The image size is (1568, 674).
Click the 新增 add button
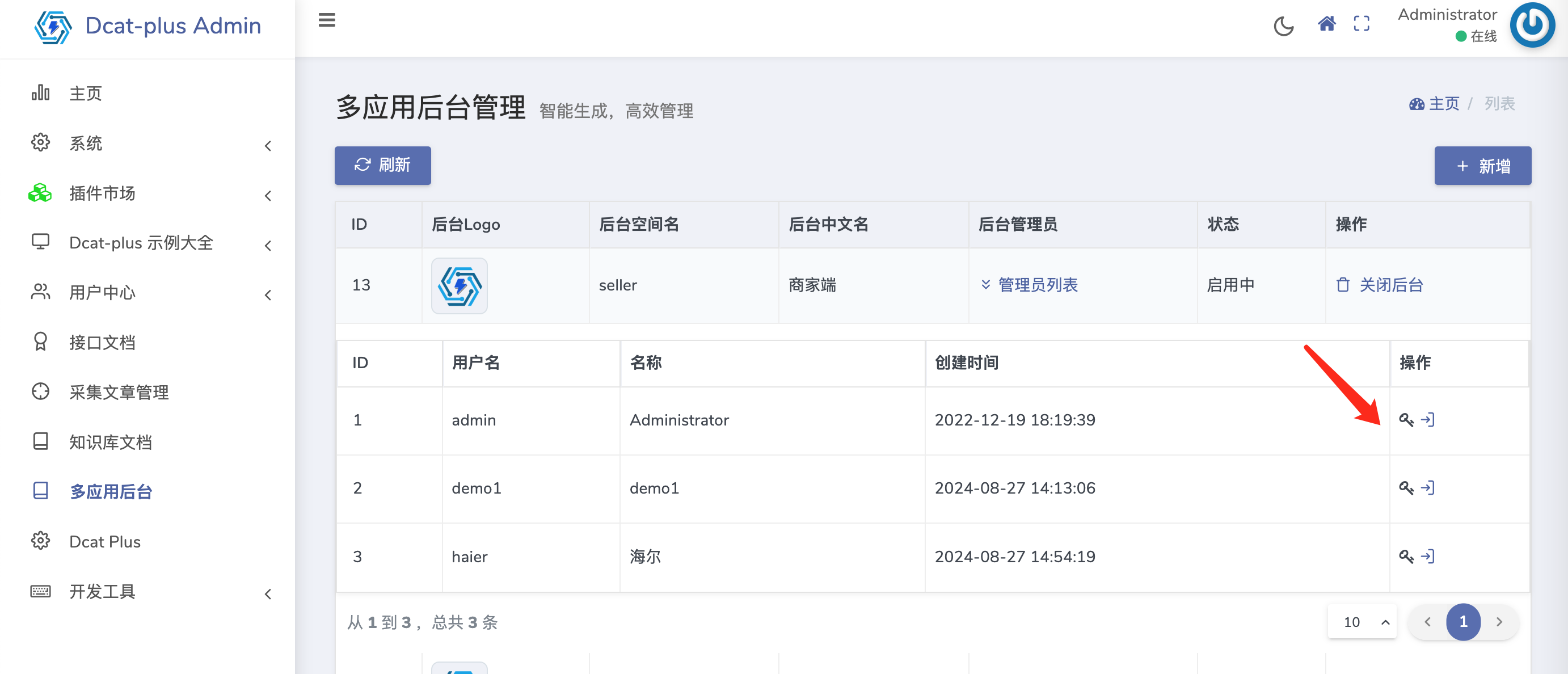1482,166
